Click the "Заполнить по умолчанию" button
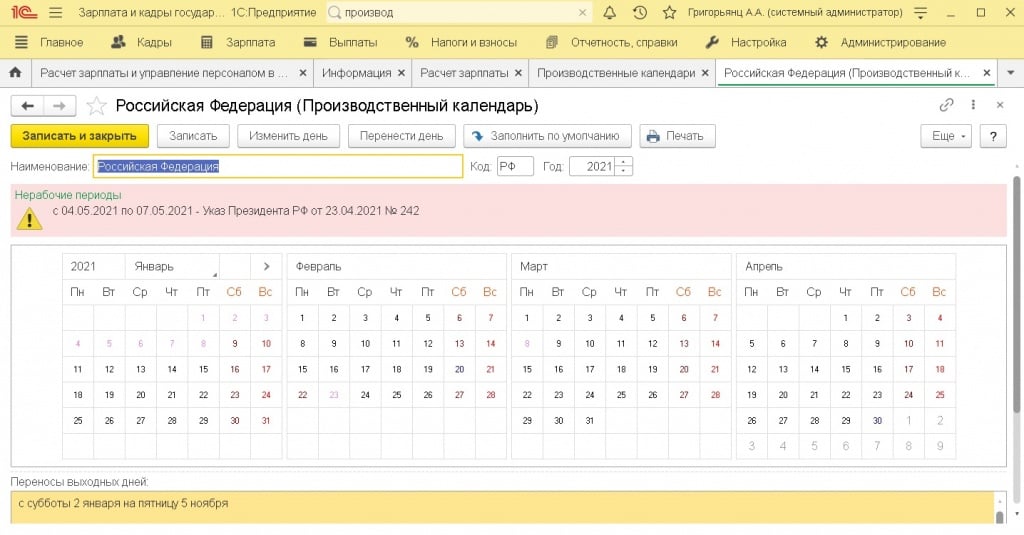 pyautogui.click(x=547, y=136)
